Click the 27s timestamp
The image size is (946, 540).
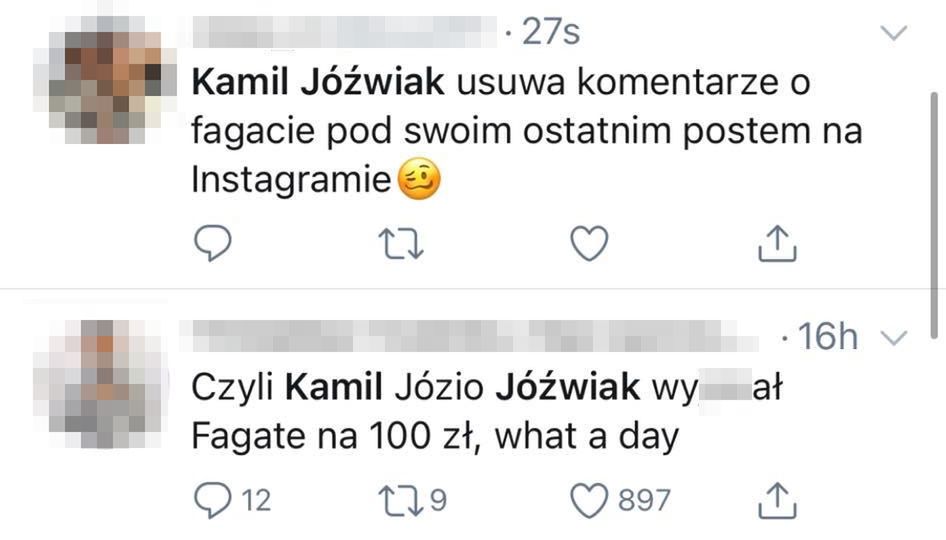[551, 34]
